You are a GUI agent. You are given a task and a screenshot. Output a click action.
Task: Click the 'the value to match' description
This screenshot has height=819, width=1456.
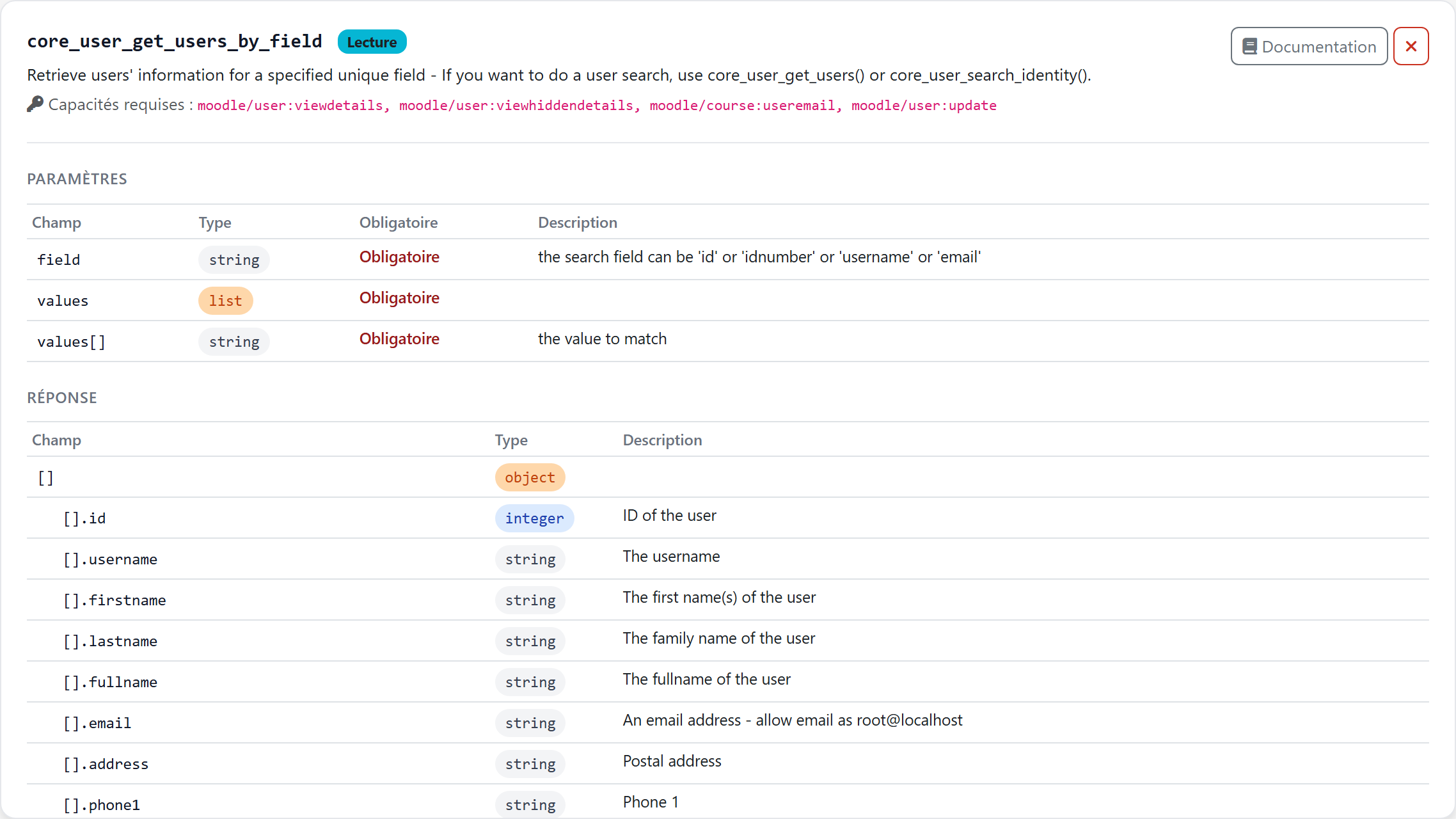603,339
